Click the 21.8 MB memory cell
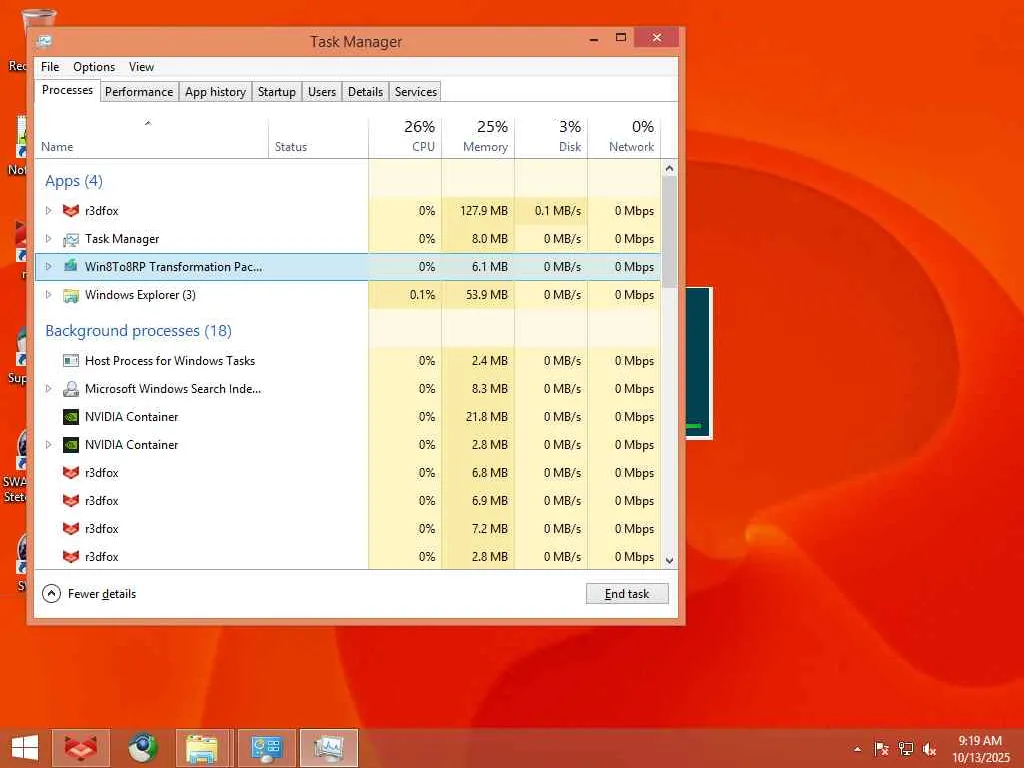 [478, 417]
